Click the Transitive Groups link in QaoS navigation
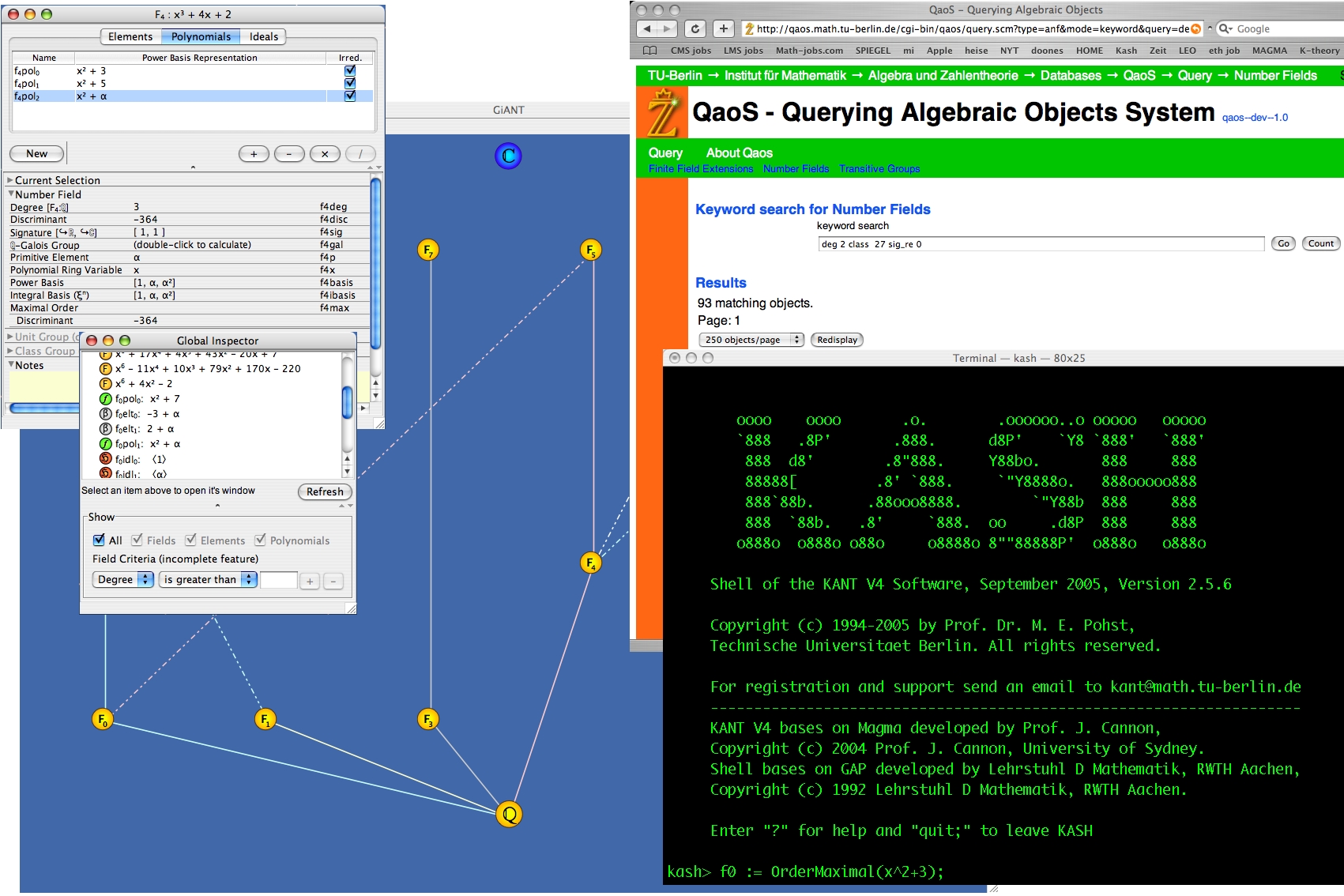 point(880,168)
